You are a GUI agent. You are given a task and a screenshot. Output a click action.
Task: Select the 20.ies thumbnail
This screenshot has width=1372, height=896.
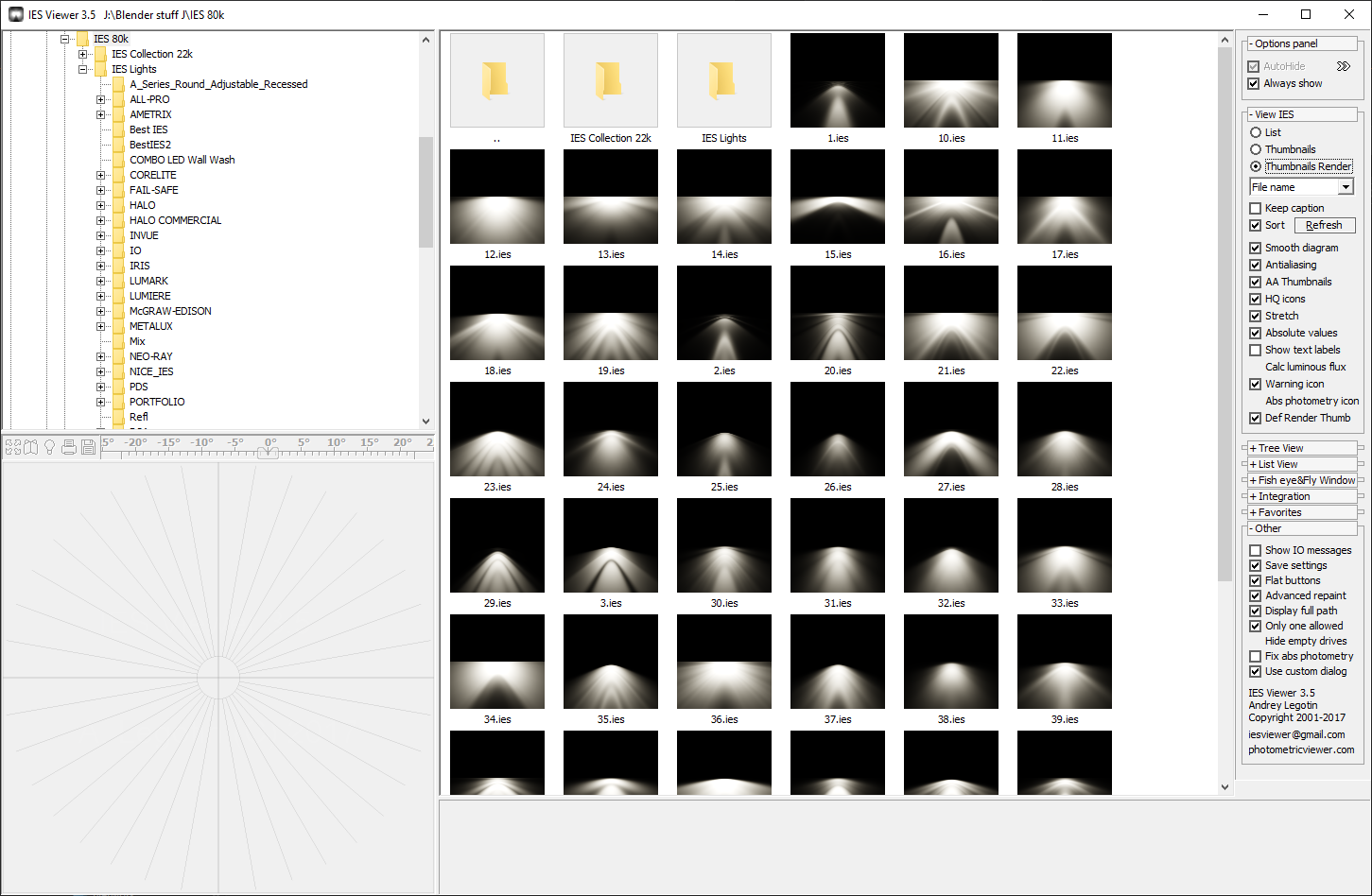(x=838, y=313)
